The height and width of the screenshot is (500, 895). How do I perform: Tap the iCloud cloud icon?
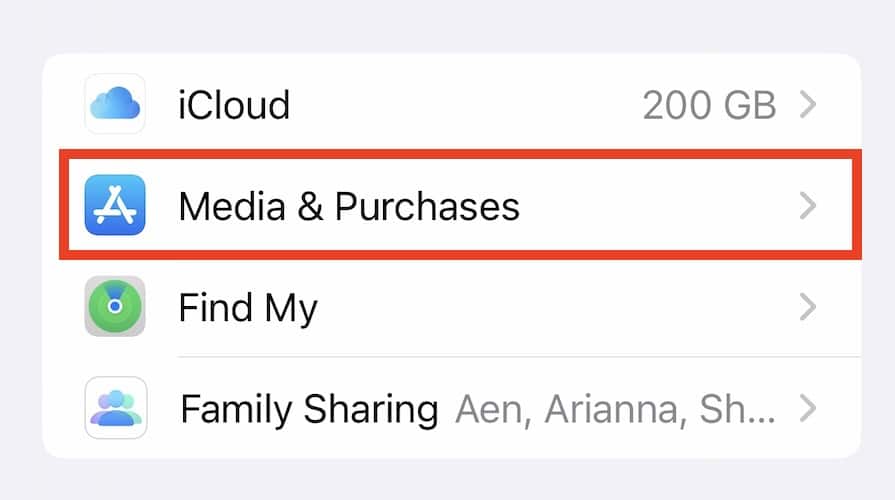tap(115, 104)
